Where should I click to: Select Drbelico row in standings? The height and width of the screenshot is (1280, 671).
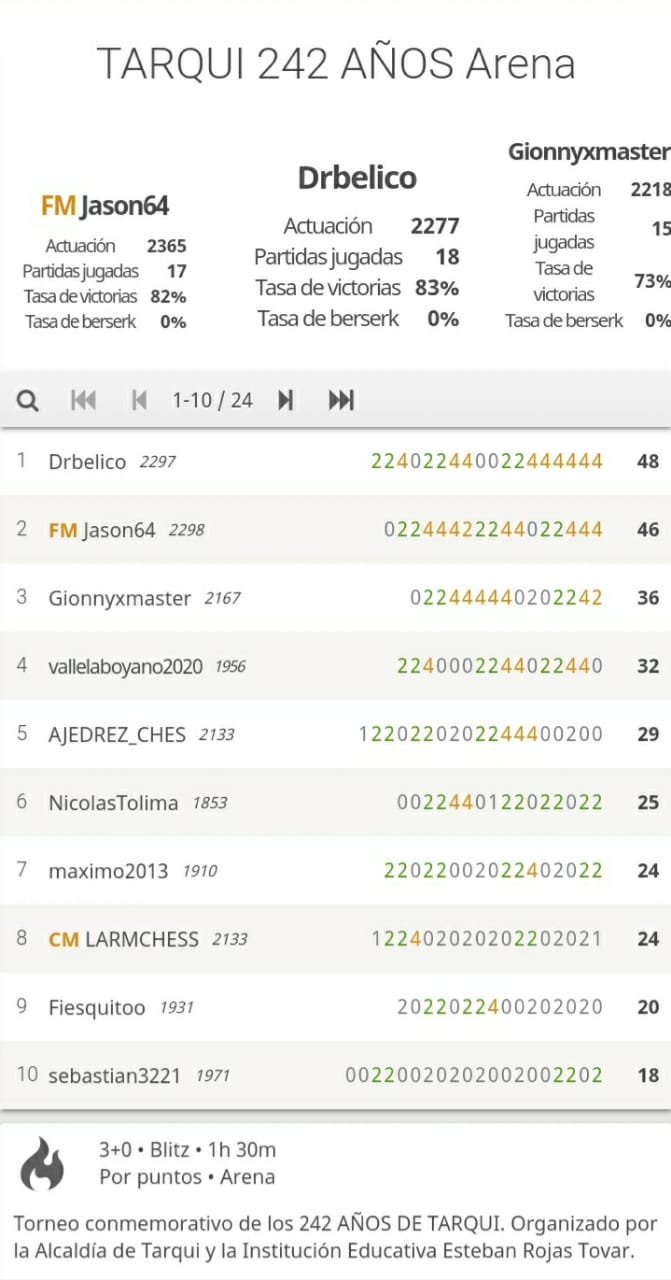pyautogui.click(x=335, y=461)
